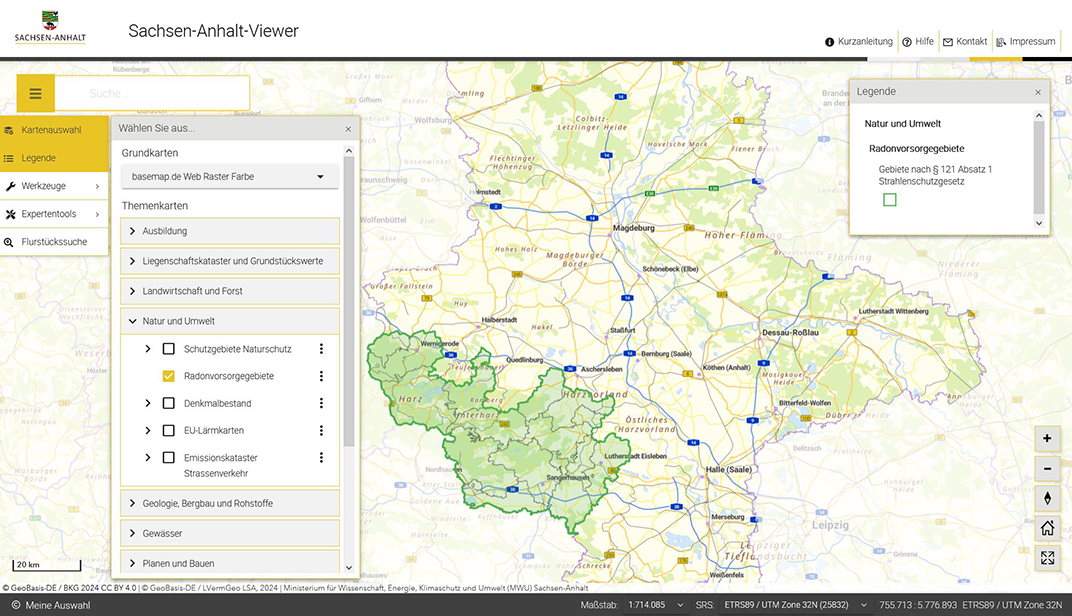Click the compass north orientation icon
This screenshot has width=1072, height=616.
[1047, 498]
